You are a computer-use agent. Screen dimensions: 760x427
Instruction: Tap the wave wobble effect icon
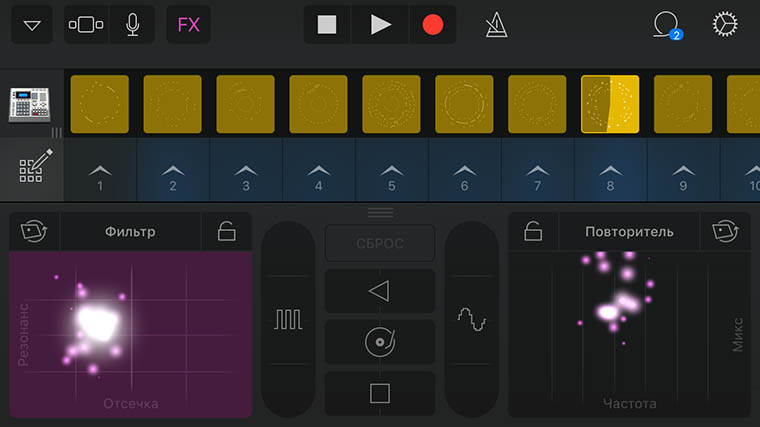click(x=471, y=319)
